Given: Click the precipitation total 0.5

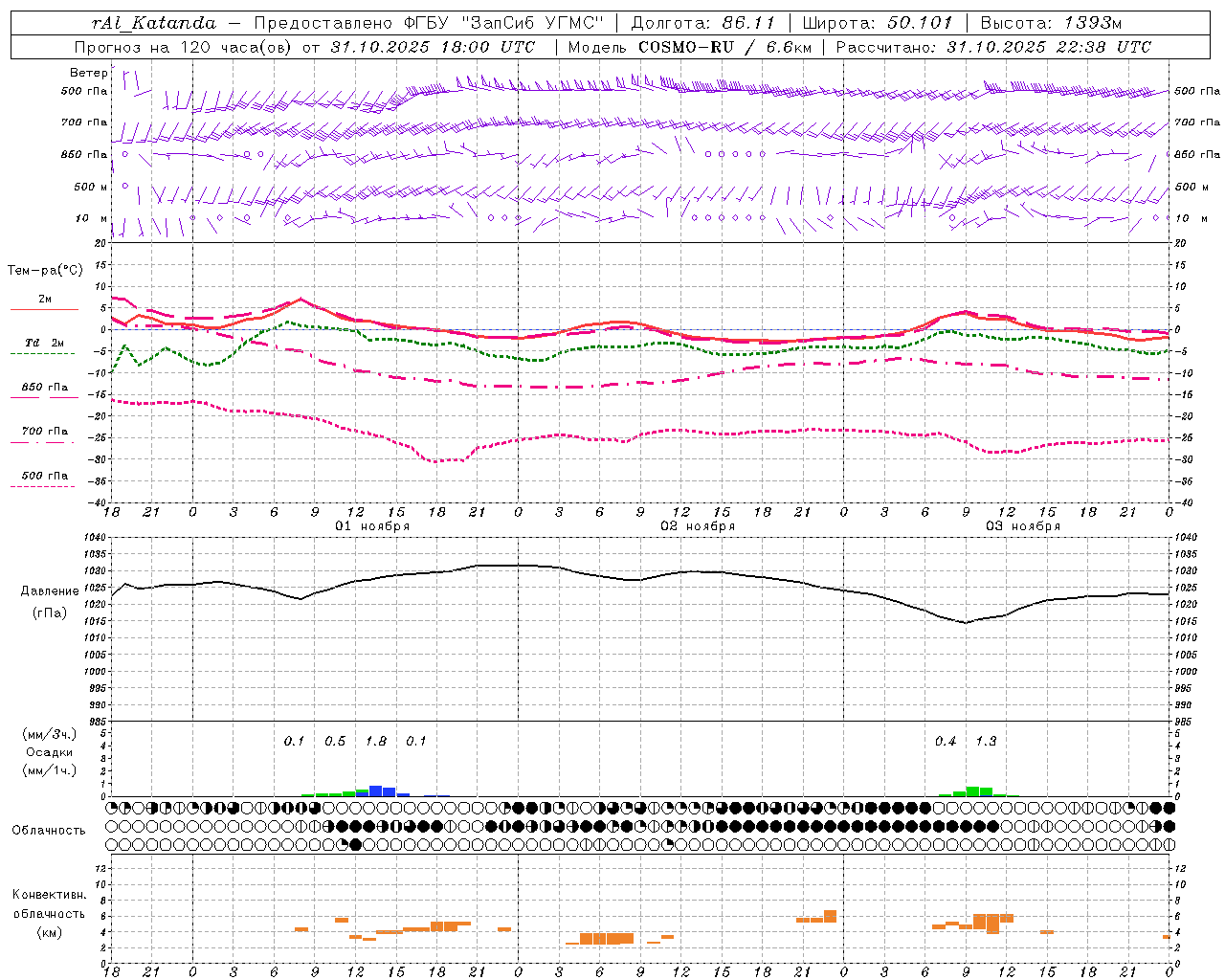Looking at the screenshot, I should point(335,741).
